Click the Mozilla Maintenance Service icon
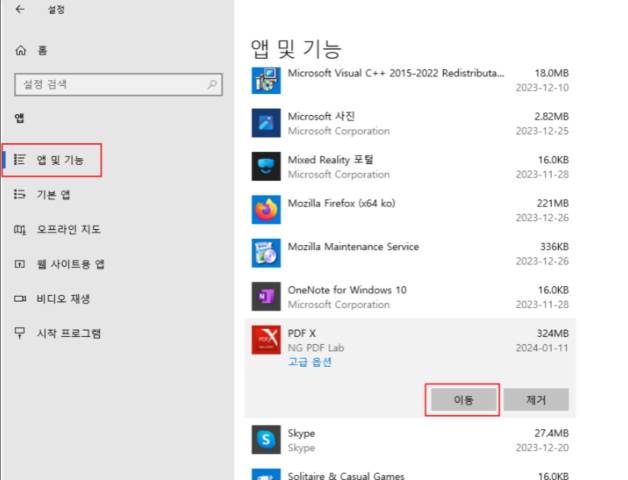 coord(266,253)
